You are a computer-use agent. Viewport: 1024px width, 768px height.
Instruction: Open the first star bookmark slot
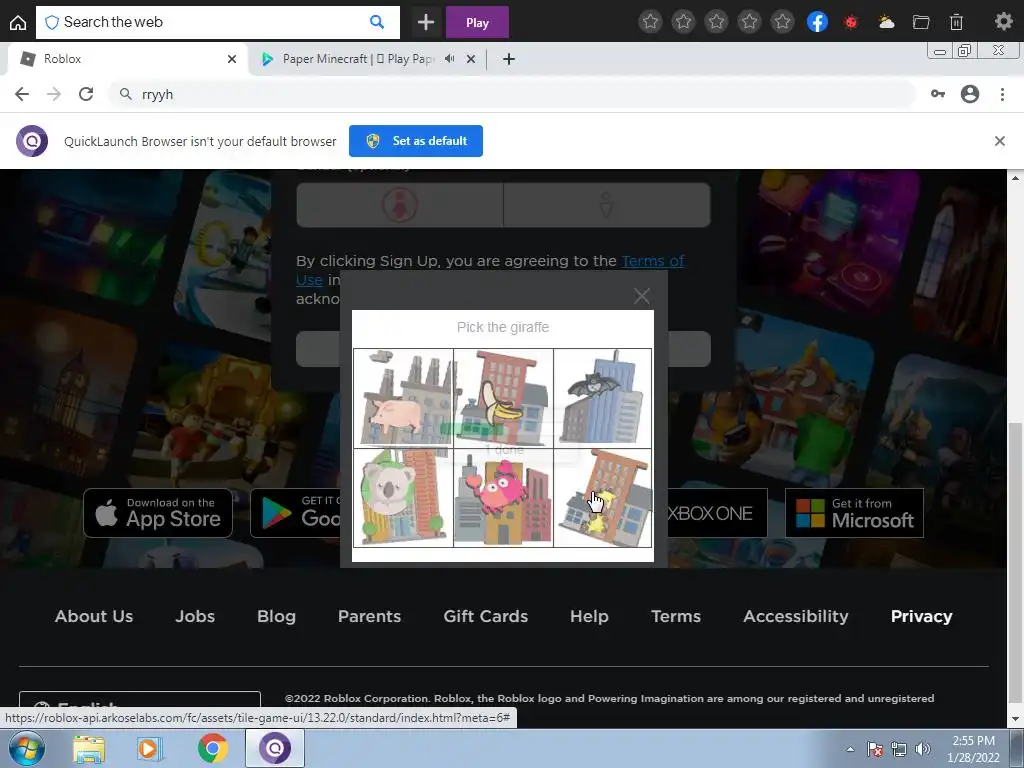[650, 22]
